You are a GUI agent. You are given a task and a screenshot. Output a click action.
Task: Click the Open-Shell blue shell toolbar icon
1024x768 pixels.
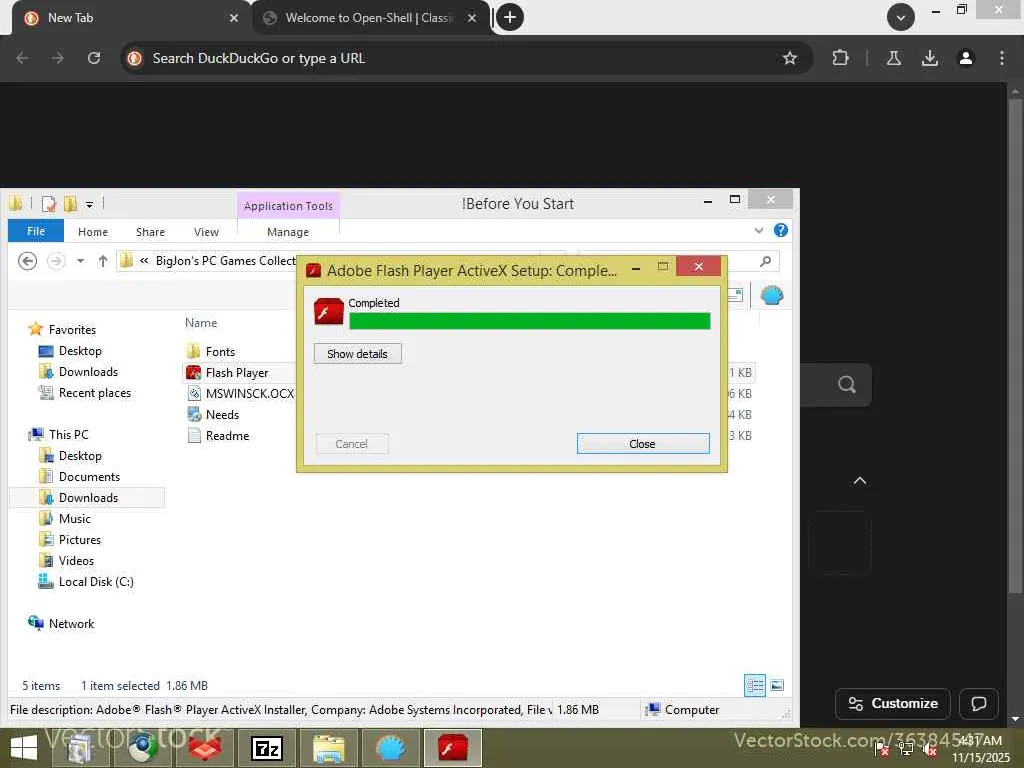pyautogui.click(x=772, y=295)
